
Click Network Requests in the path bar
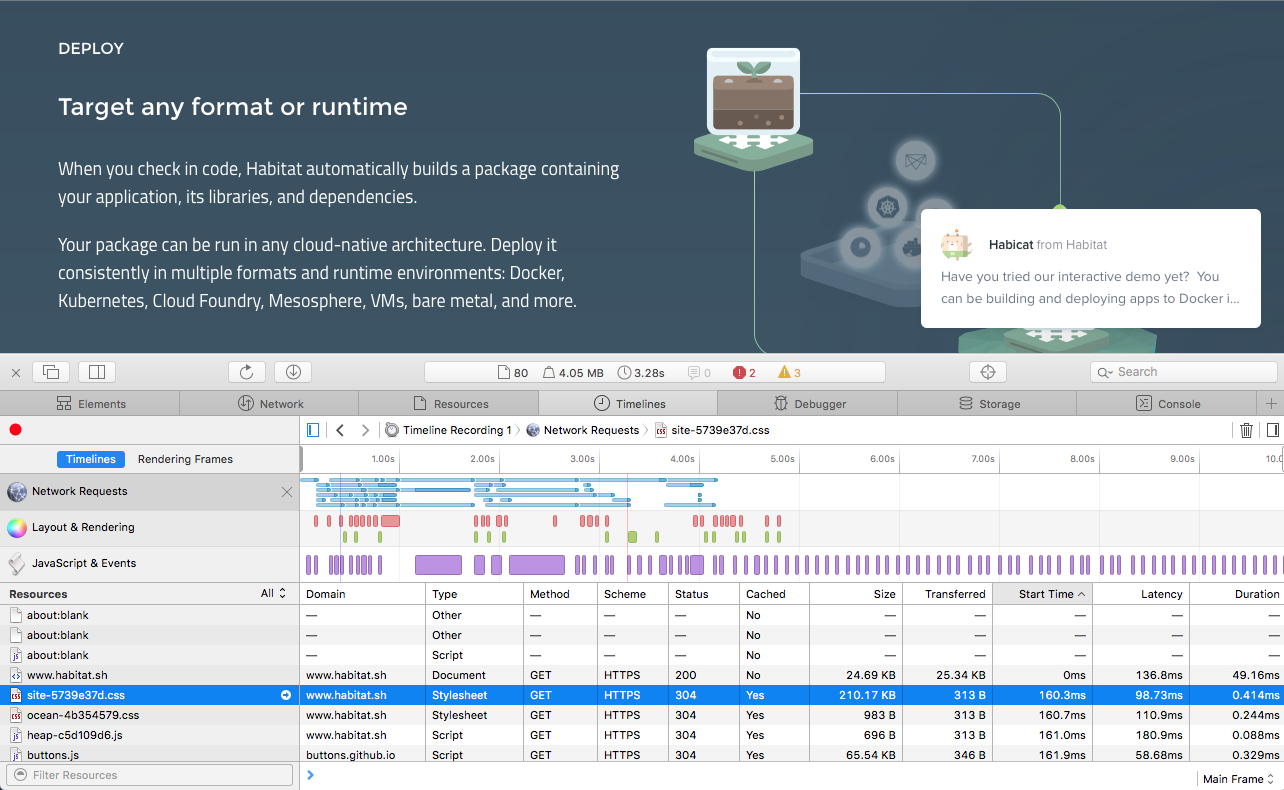(x=582, y=430)
